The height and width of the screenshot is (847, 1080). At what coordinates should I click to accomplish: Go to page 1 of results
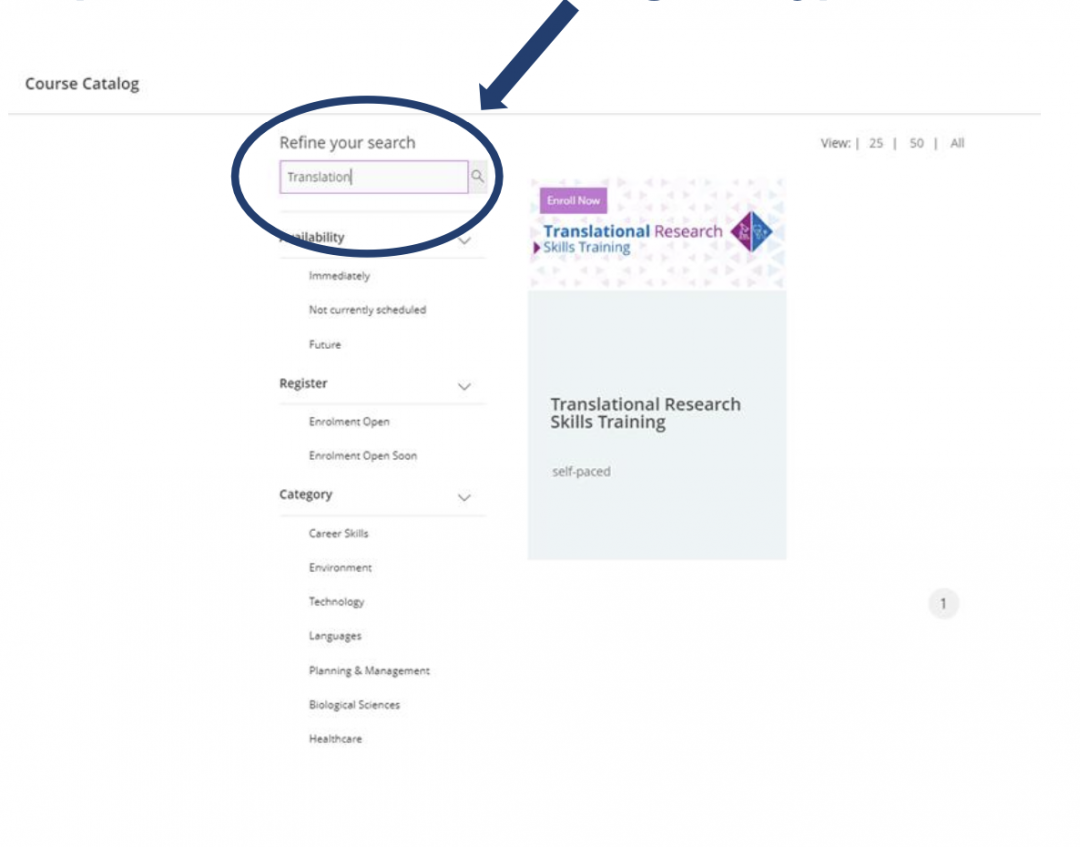(x=942, y=603)
